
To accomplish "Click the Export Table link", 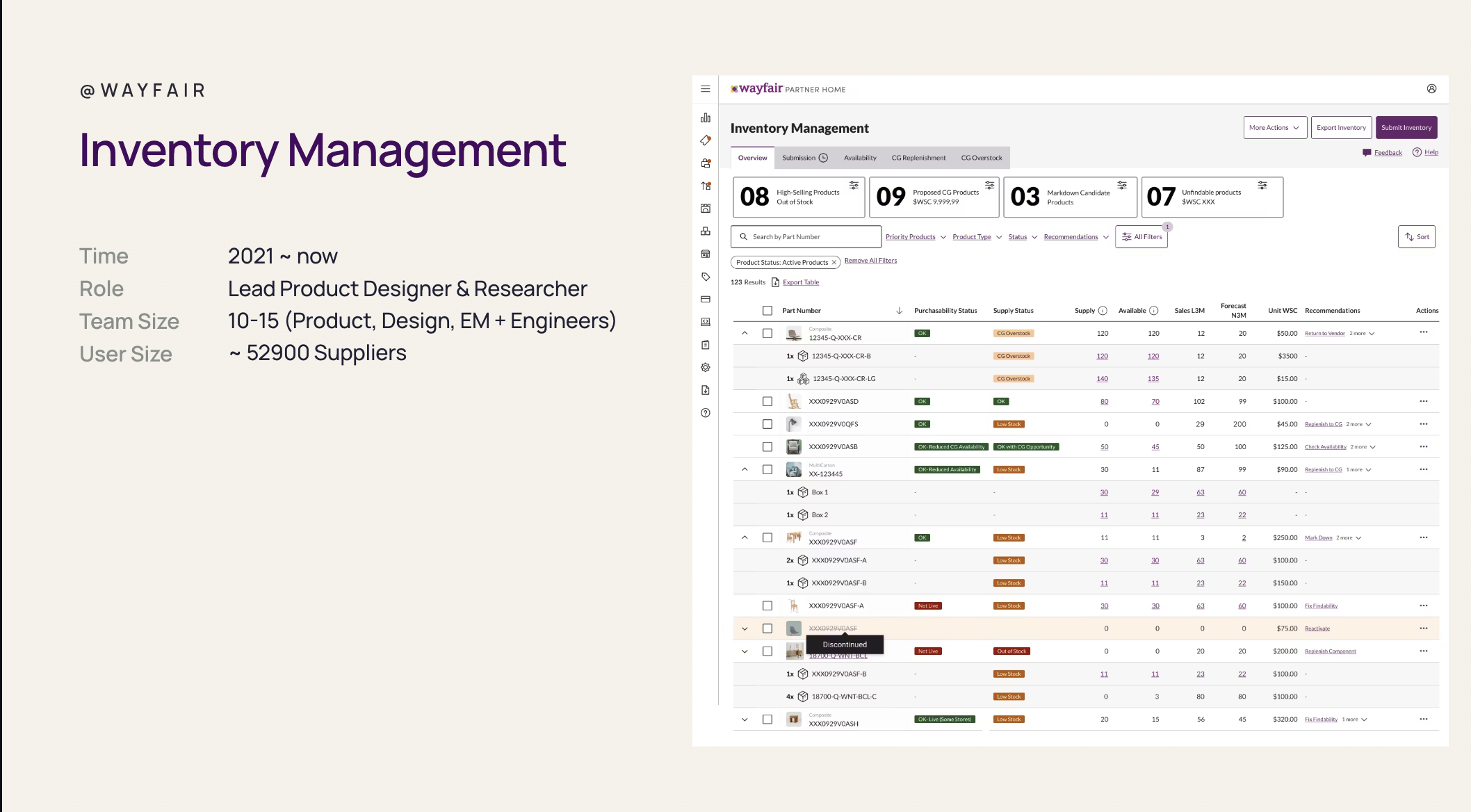I will [x=801, y=282].
